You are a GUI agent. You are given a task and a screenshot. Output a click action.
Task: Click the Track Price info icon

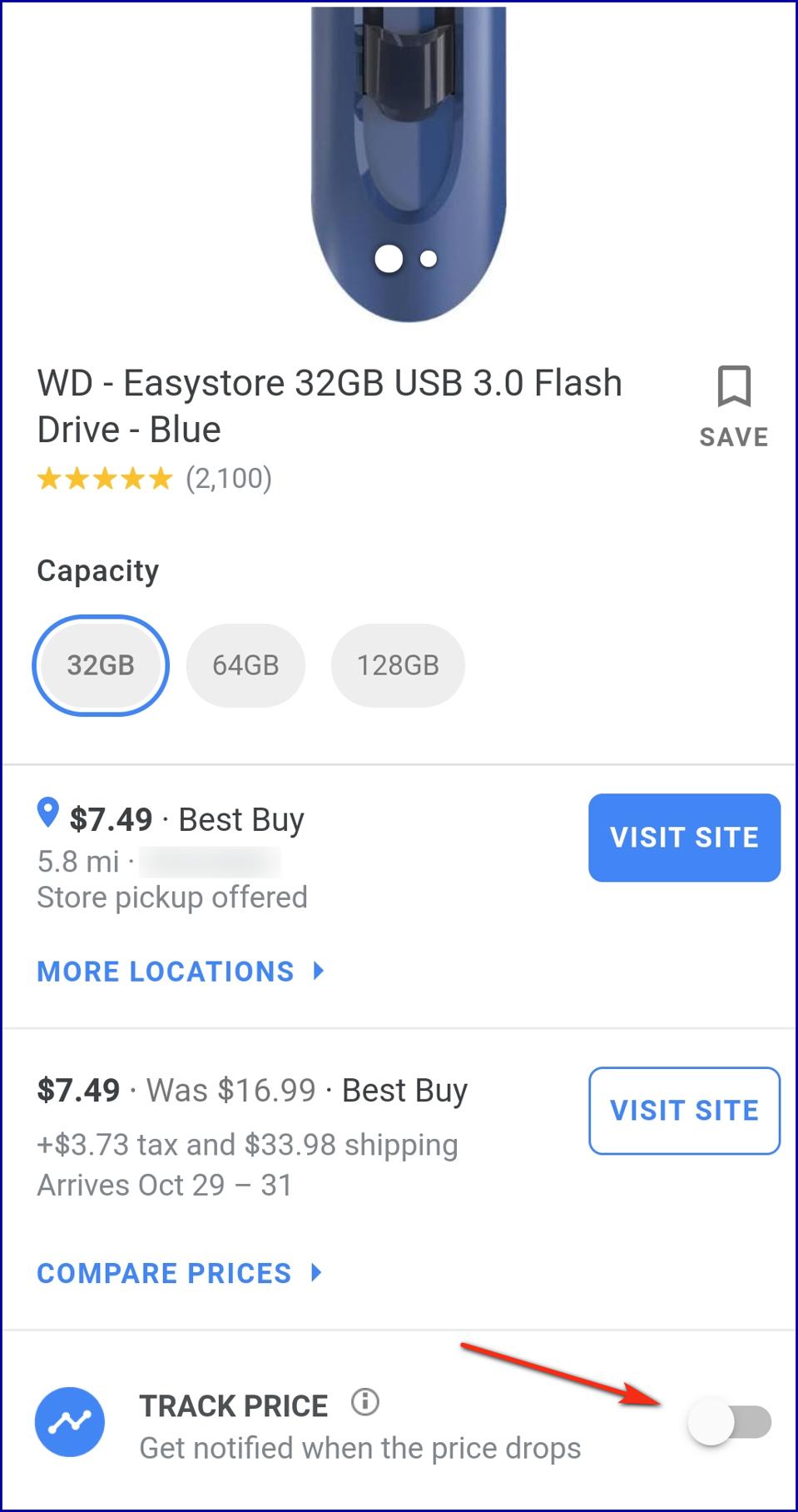[365, 1402]
